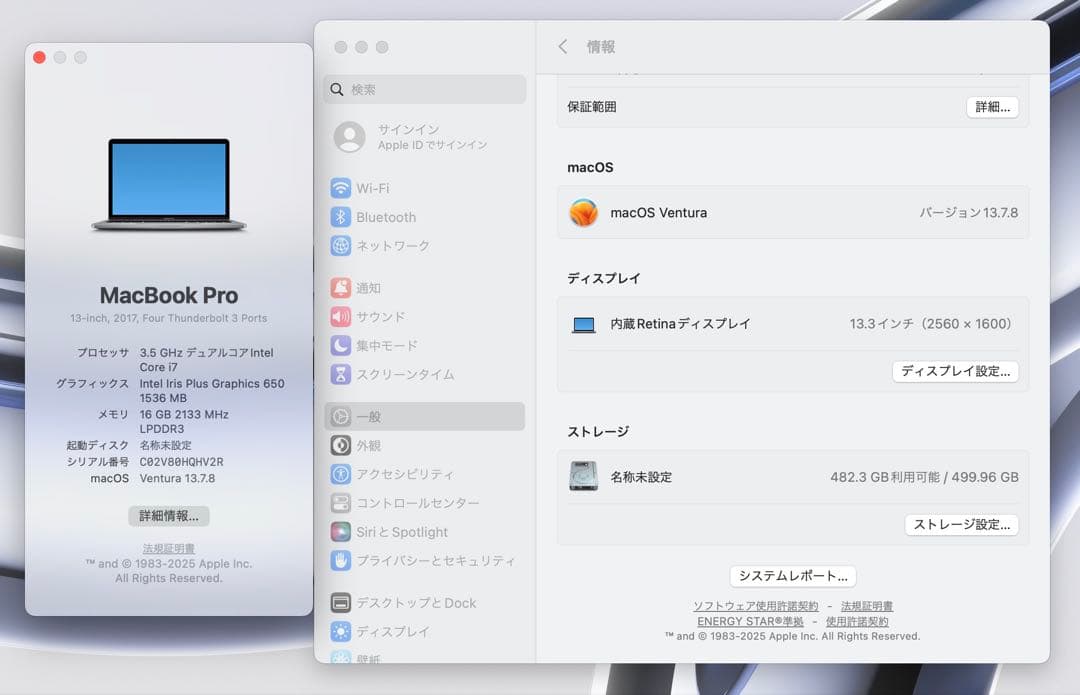This screenshot has height=695, width=1080.
Task: Open the ENERGY STAR®準拠 link
Action: click(x=750, y=621)
